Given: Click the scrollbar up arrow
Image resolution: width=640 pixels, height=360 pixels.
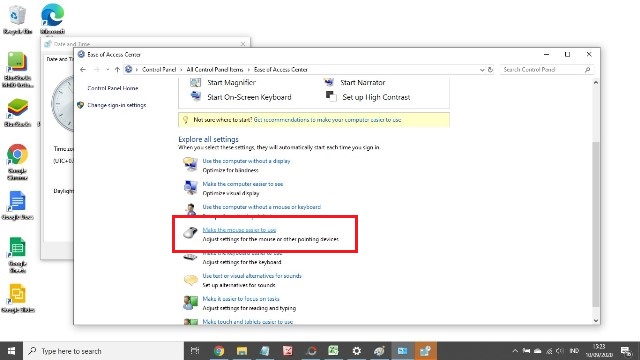Looking at the screenshot, I should pyautogui.click(x=596, y=82).
